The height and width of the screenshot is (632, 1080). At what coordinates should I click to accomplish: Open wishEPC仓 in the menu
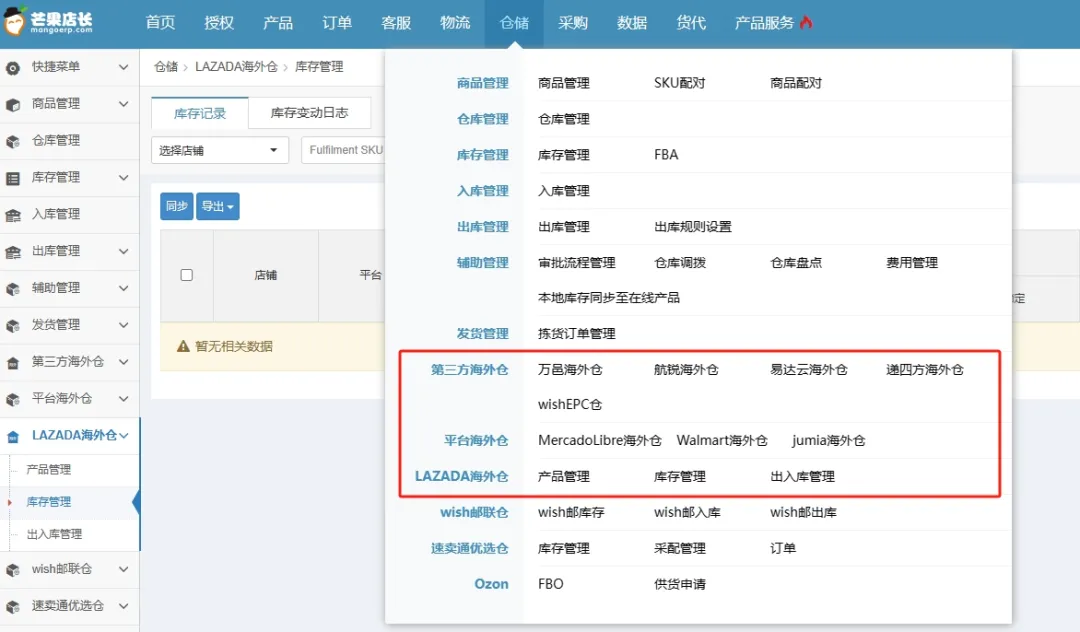[x=570, y=405]
